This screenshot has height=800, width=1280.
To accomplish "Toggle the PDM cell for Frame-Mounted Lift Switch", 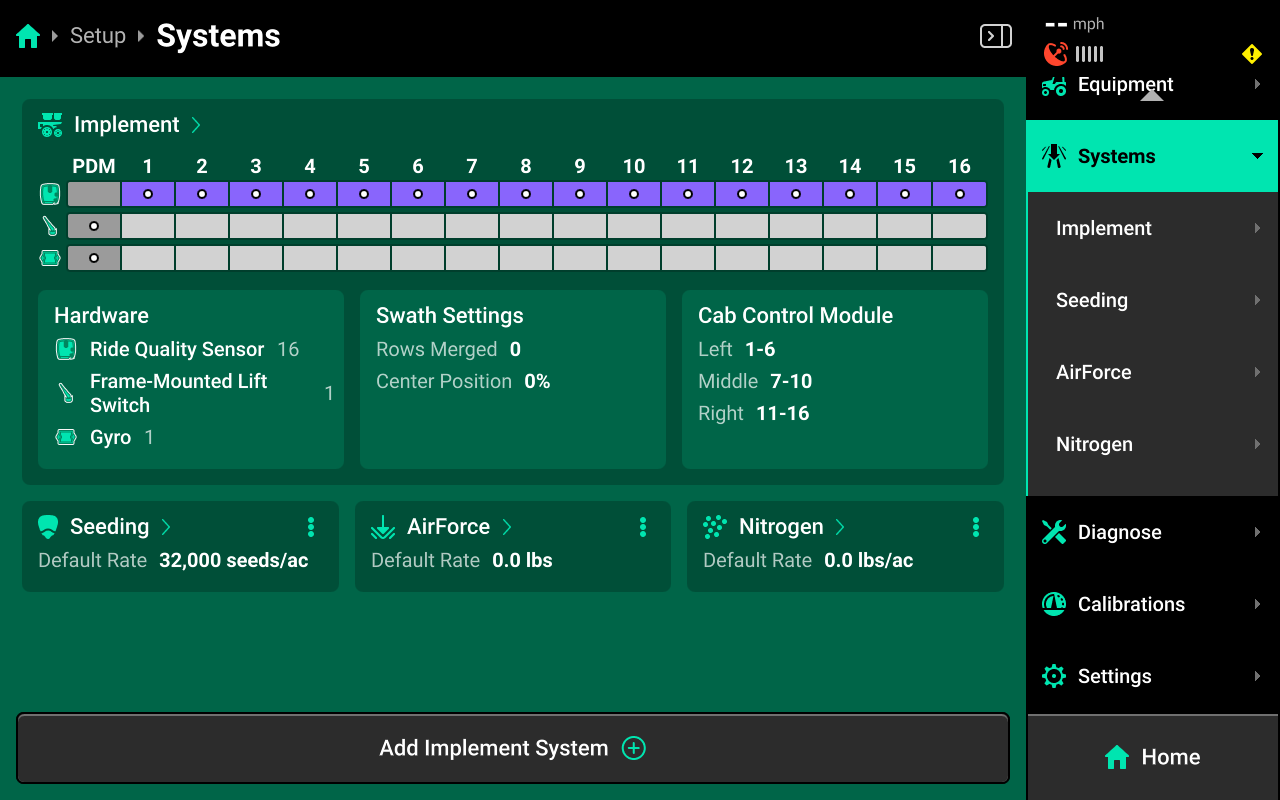I will 93,225.
